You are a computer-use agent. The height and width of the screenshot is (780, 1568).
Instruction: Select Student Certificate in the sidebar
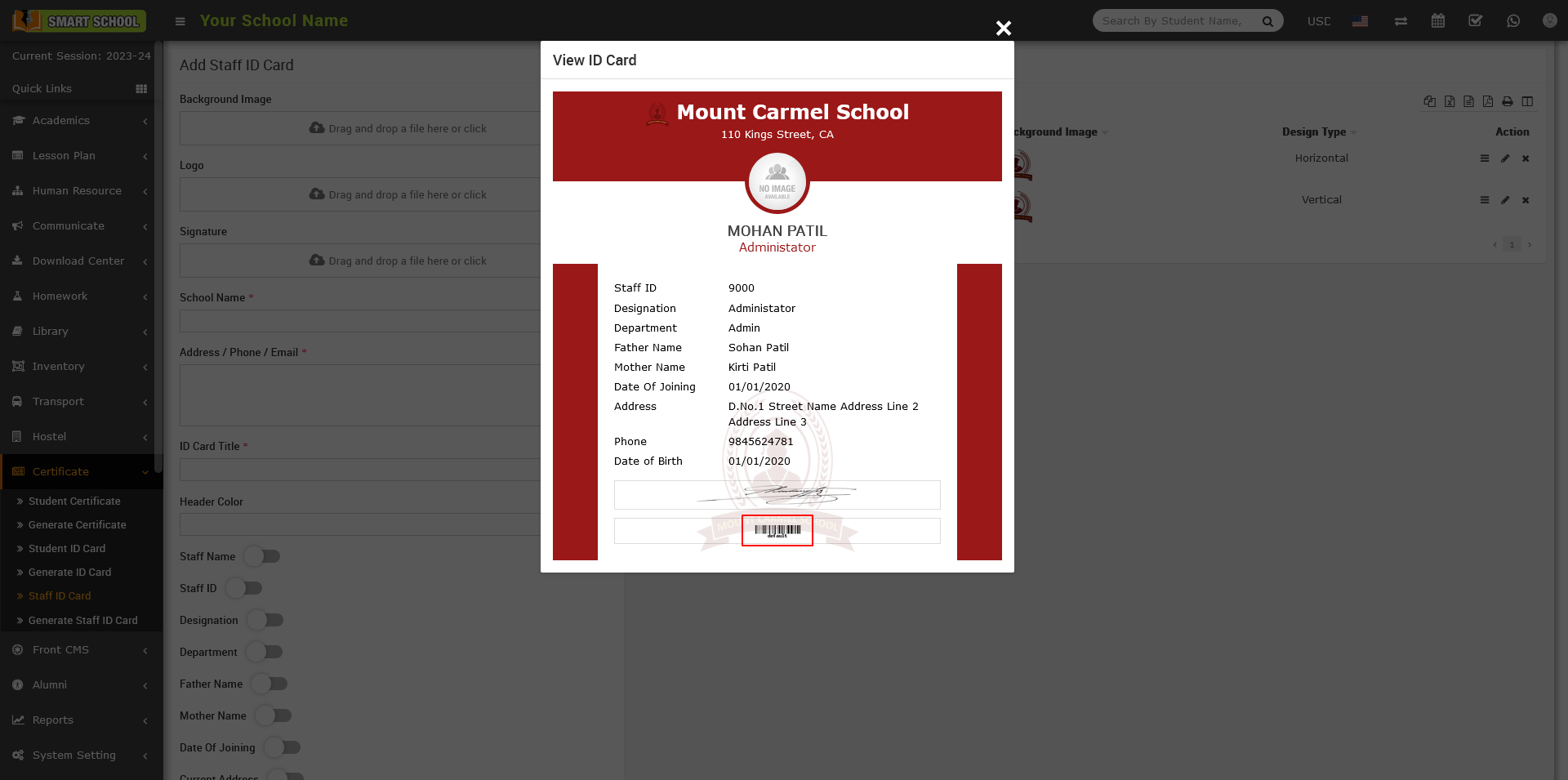click(74, 501)
